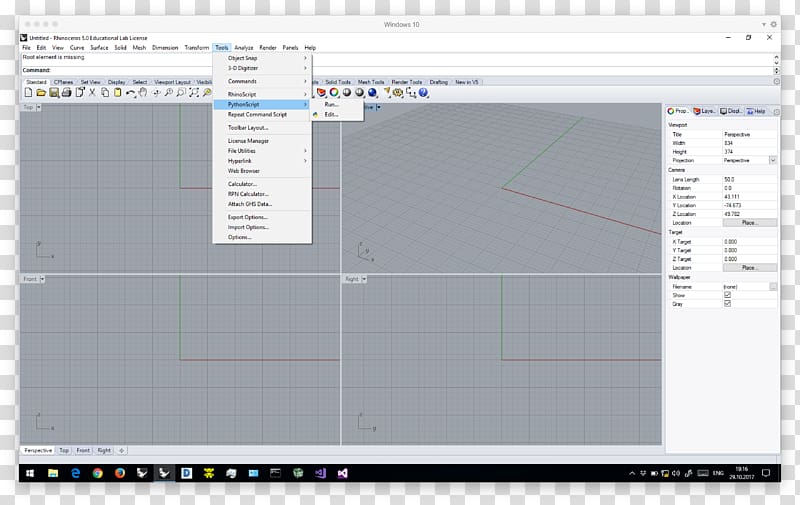
Task: Switch to the Perspective viewport tab
Action: [38, 450]
